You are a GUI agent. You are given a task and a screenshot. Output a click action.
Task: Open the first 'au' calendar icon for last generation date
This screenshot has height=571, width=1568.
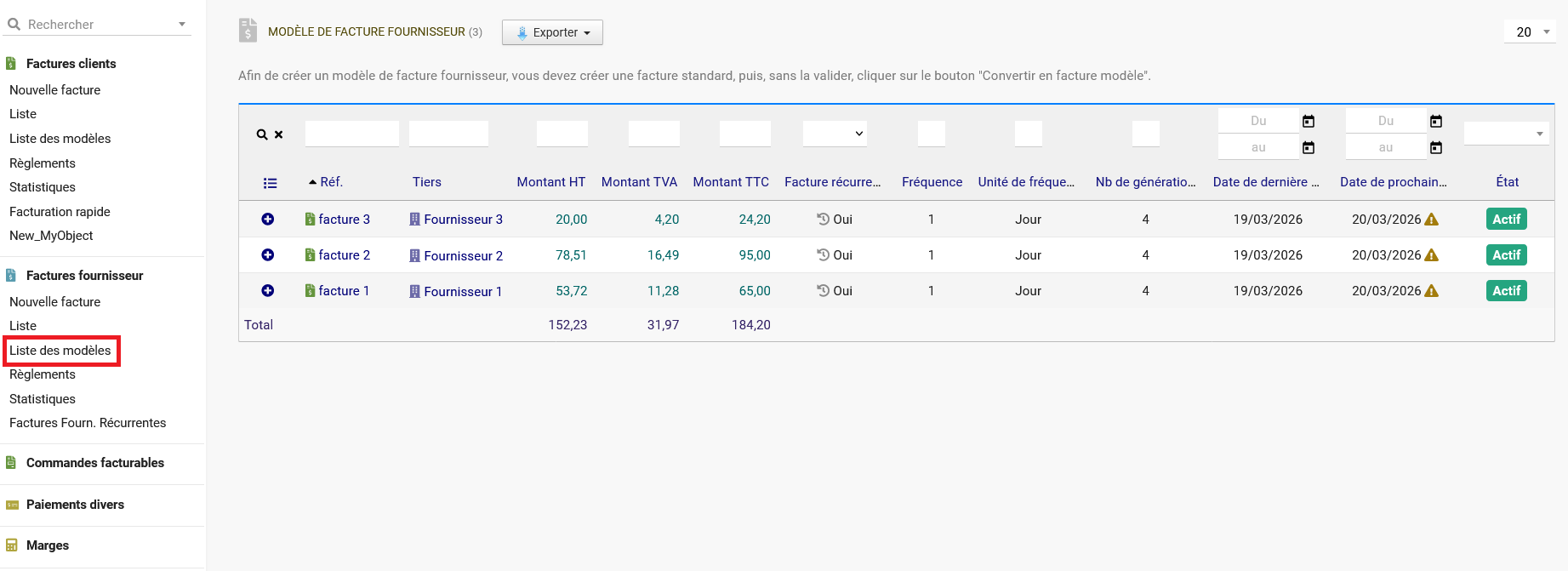[x=1309, y=148]
